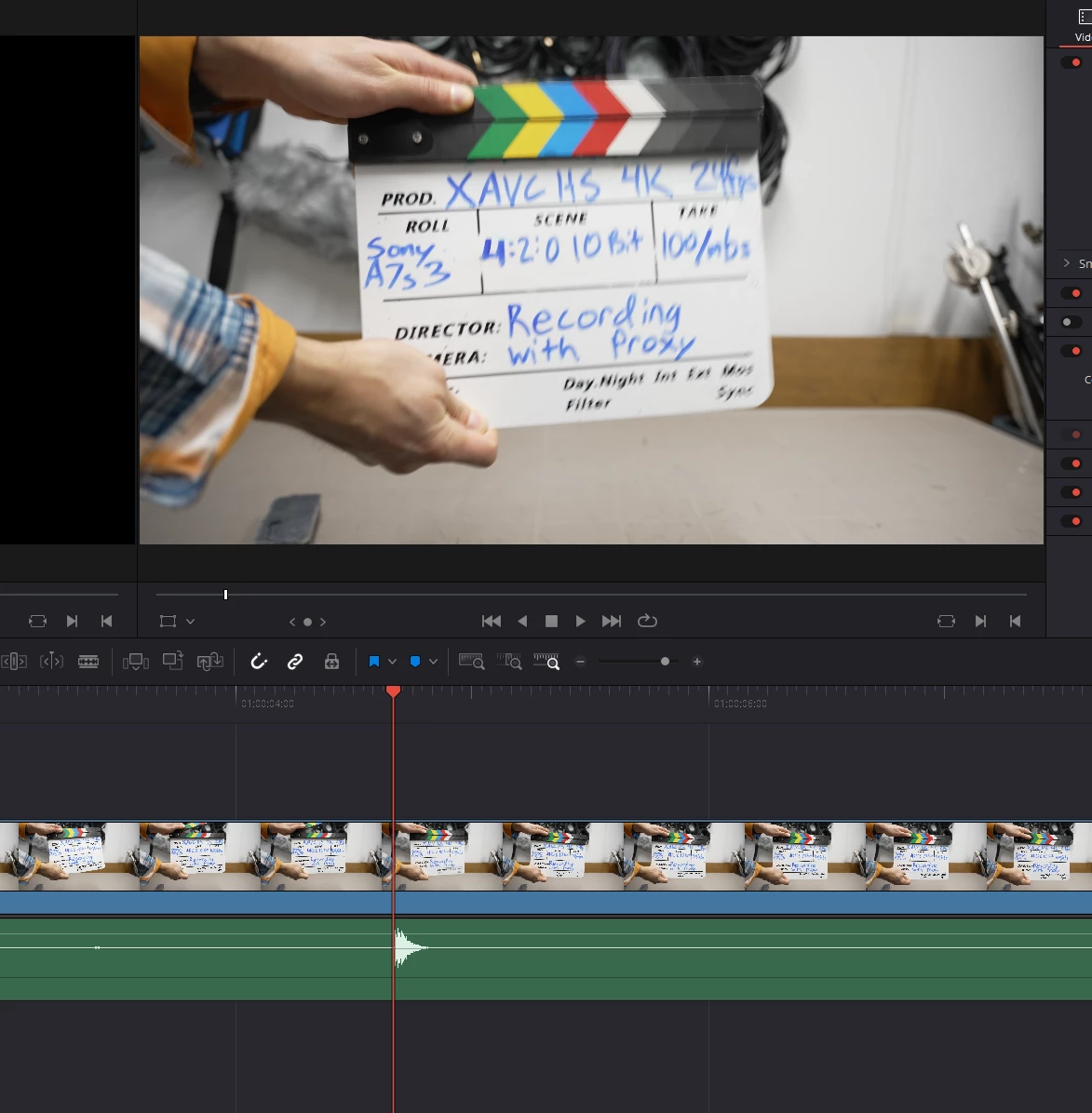Click the dimmed red Inspector toggle

tap(1072, 435)
